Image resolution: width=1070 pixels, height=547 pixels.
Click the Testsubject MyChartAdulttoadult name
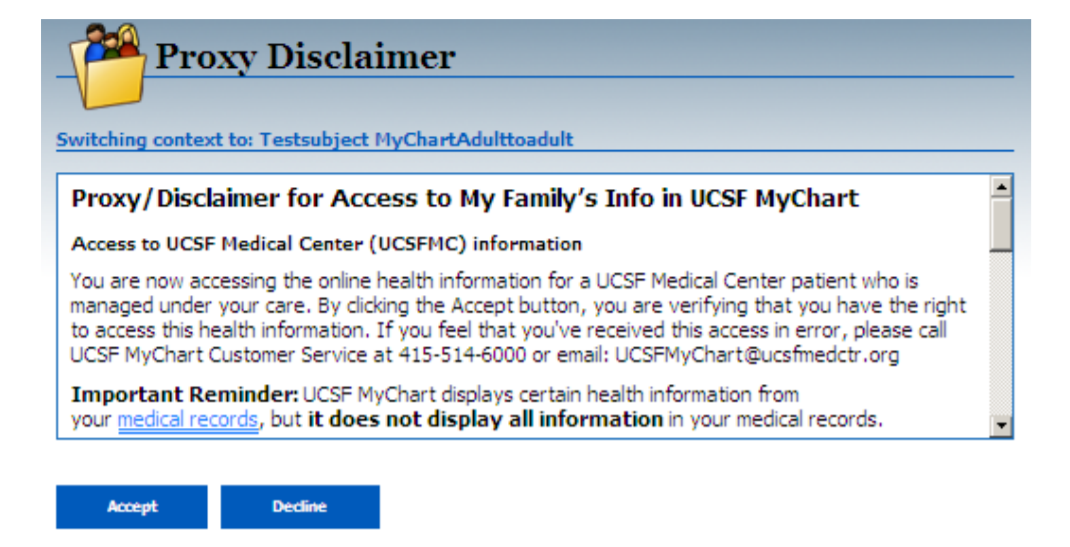[x=416, y=139]
